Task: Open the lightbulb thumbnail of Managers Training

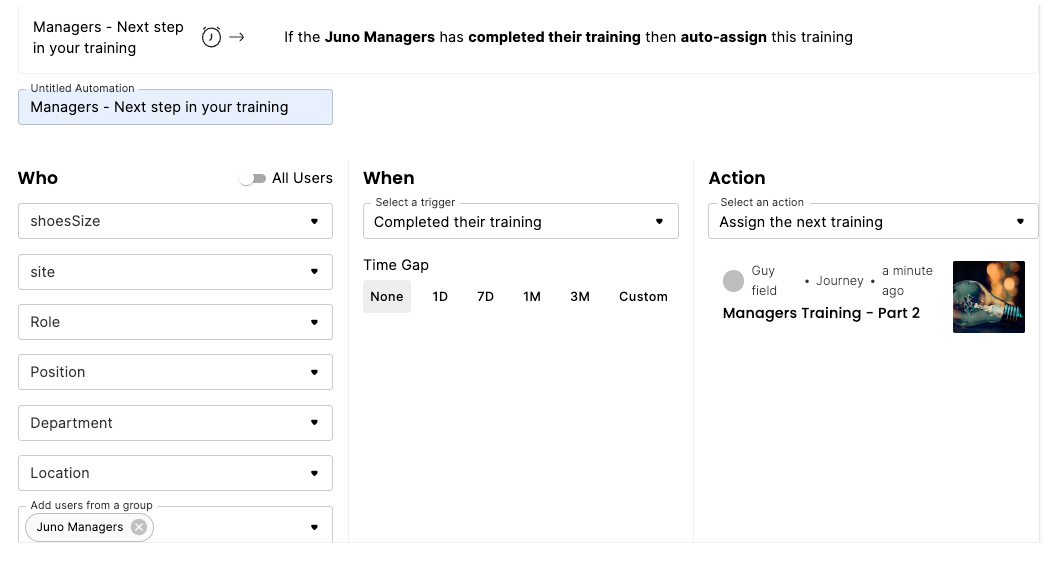Action: tap(988, 297)
